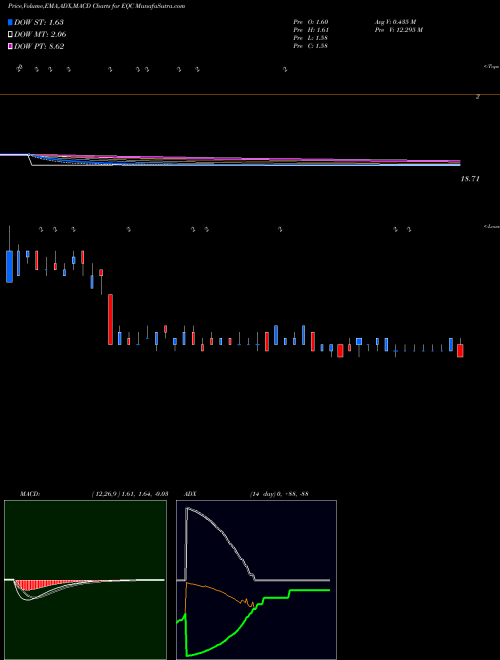Click the white-outlined DOW MT legend swatch
The image size is (500, 660).
tap(10, 35)
